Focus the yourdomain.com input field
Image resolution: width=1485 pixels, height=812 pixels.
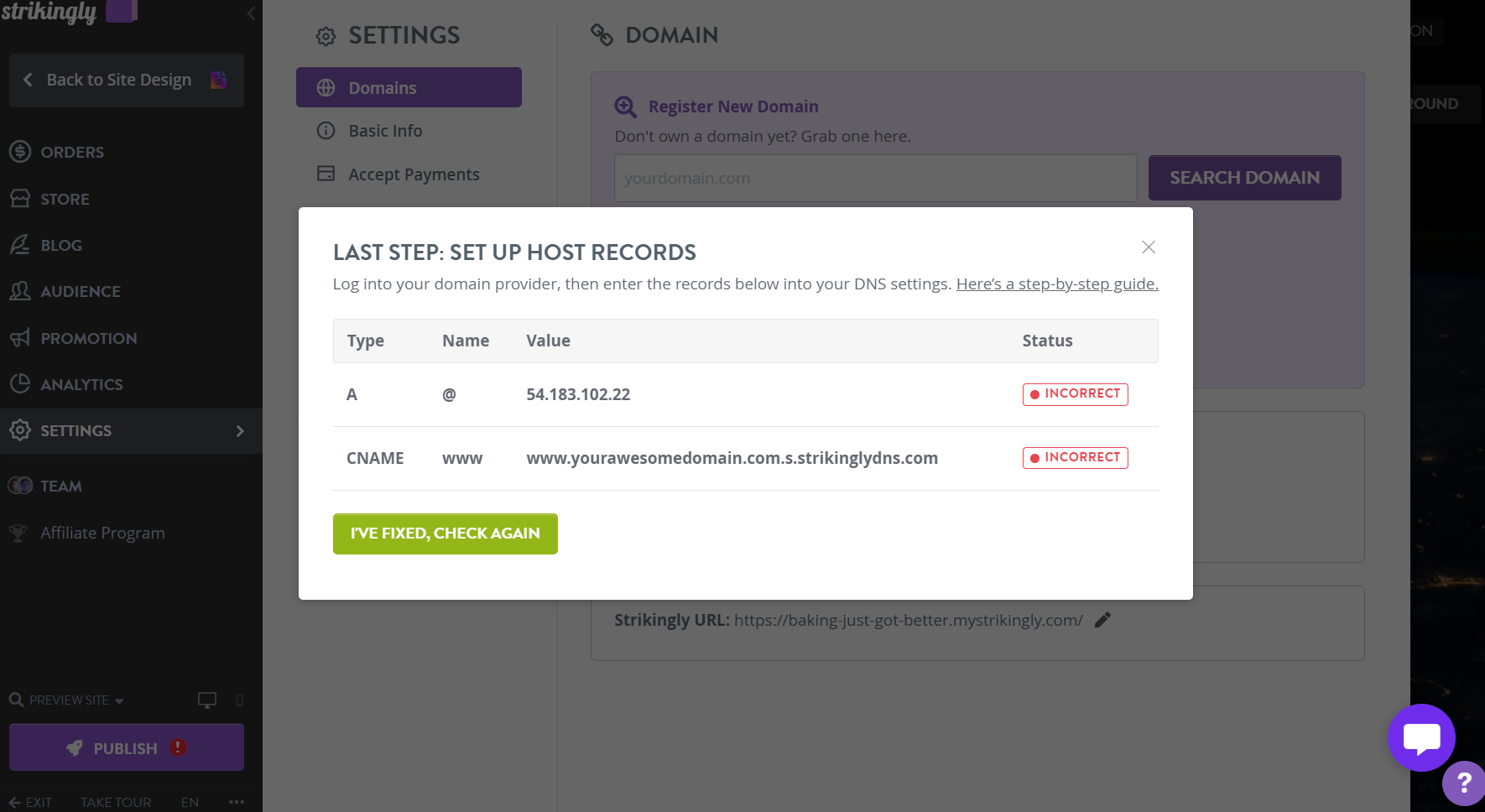876,178
